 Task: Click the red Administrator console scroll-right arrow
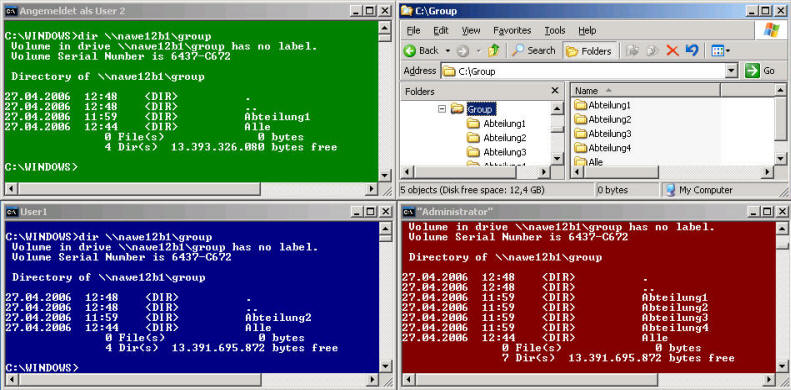[x=769, y=380]
